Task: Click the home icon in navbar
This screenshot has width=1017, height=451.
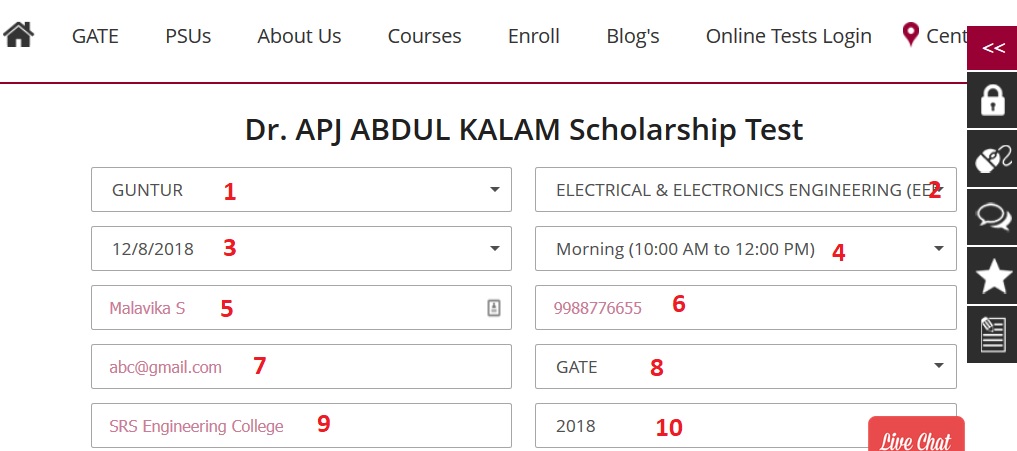Action: point(19,35)
